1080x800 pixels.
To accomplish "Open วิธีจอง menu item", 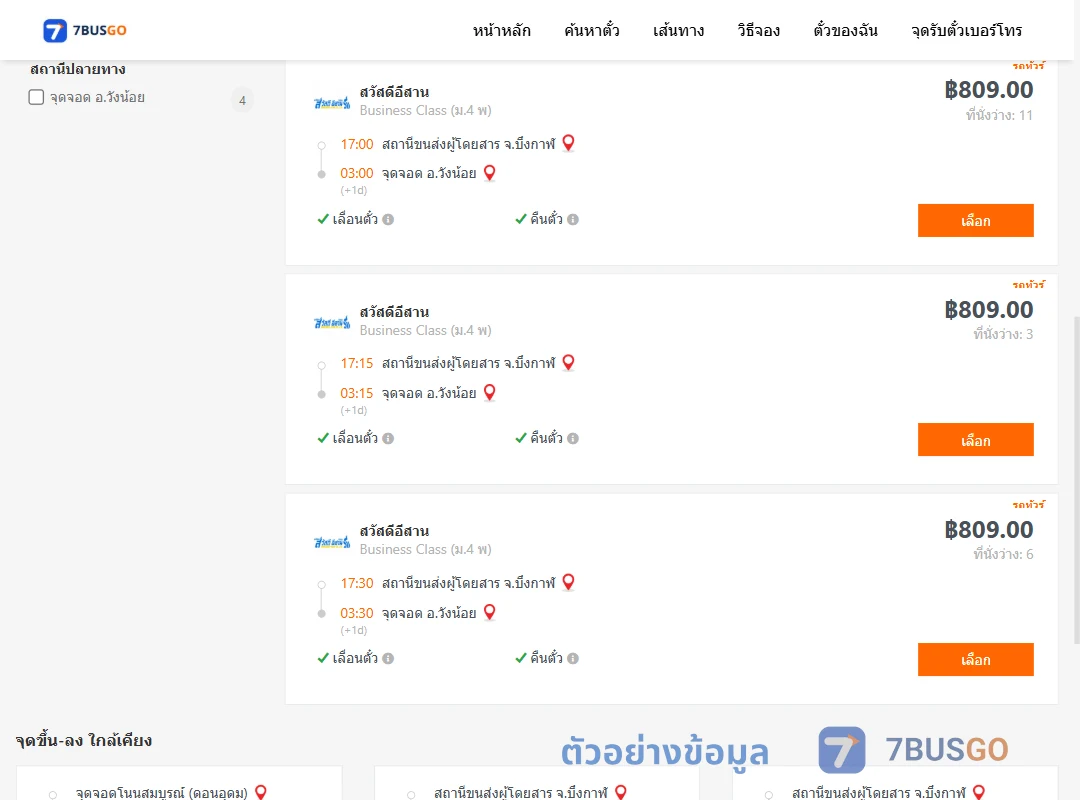I will click(x=758, y=30).
